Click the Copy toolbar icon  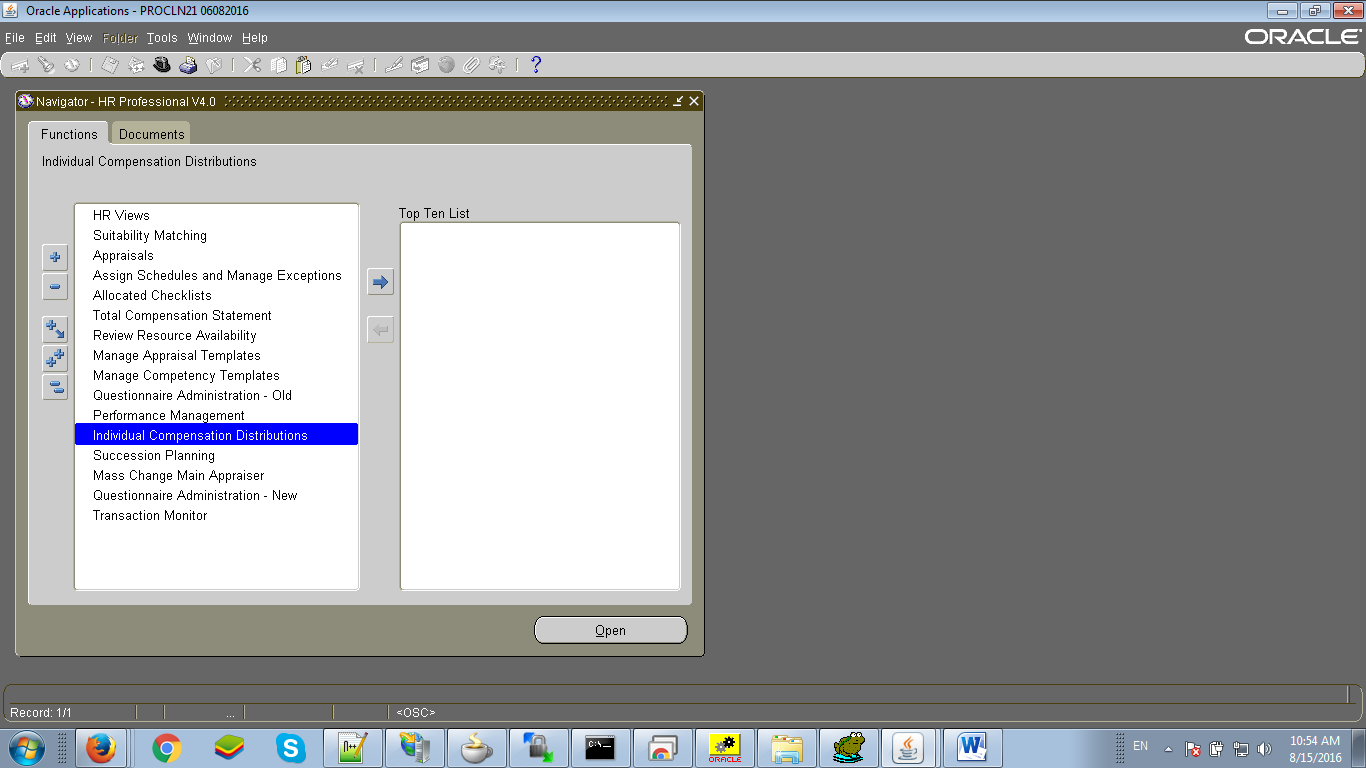(x=278, y=65)
